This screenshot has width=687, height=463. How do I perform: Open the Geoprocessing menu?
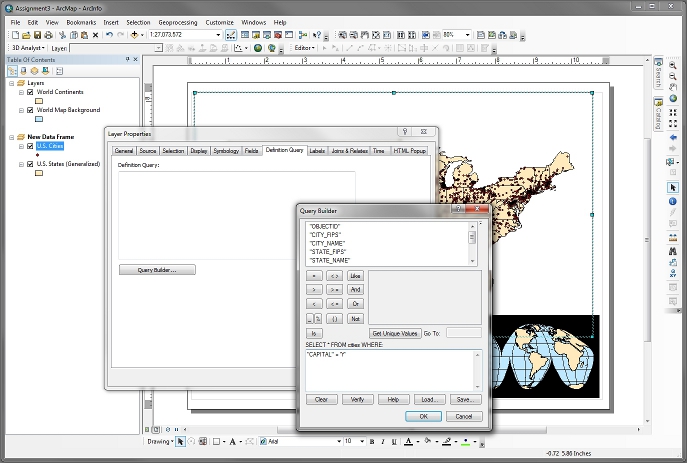[178, 22]
